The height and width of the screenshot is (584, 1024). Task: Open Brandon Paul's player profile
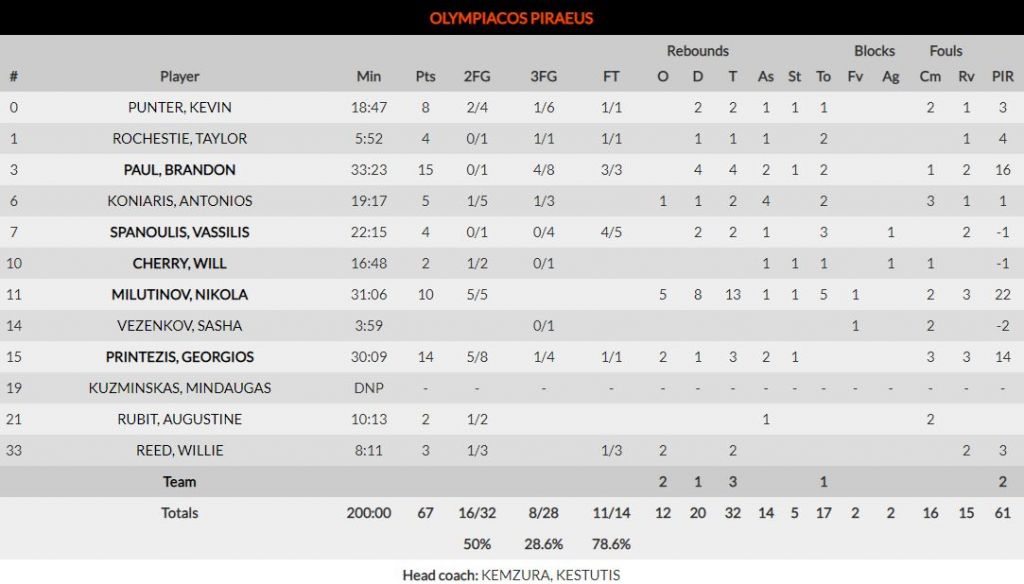click(x=180, y=170)
